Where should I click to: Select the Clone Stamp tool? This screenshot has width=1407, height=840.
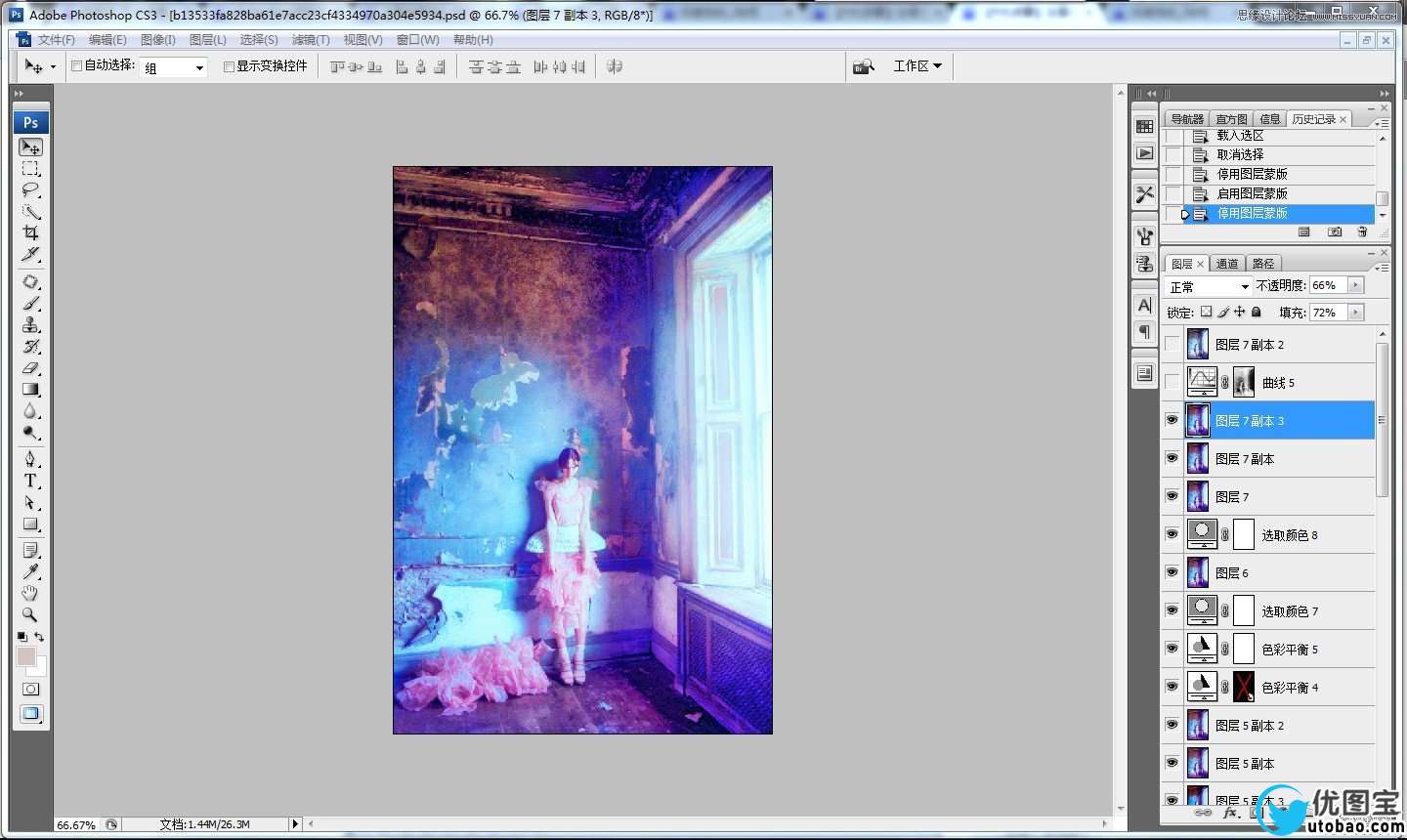31,325
